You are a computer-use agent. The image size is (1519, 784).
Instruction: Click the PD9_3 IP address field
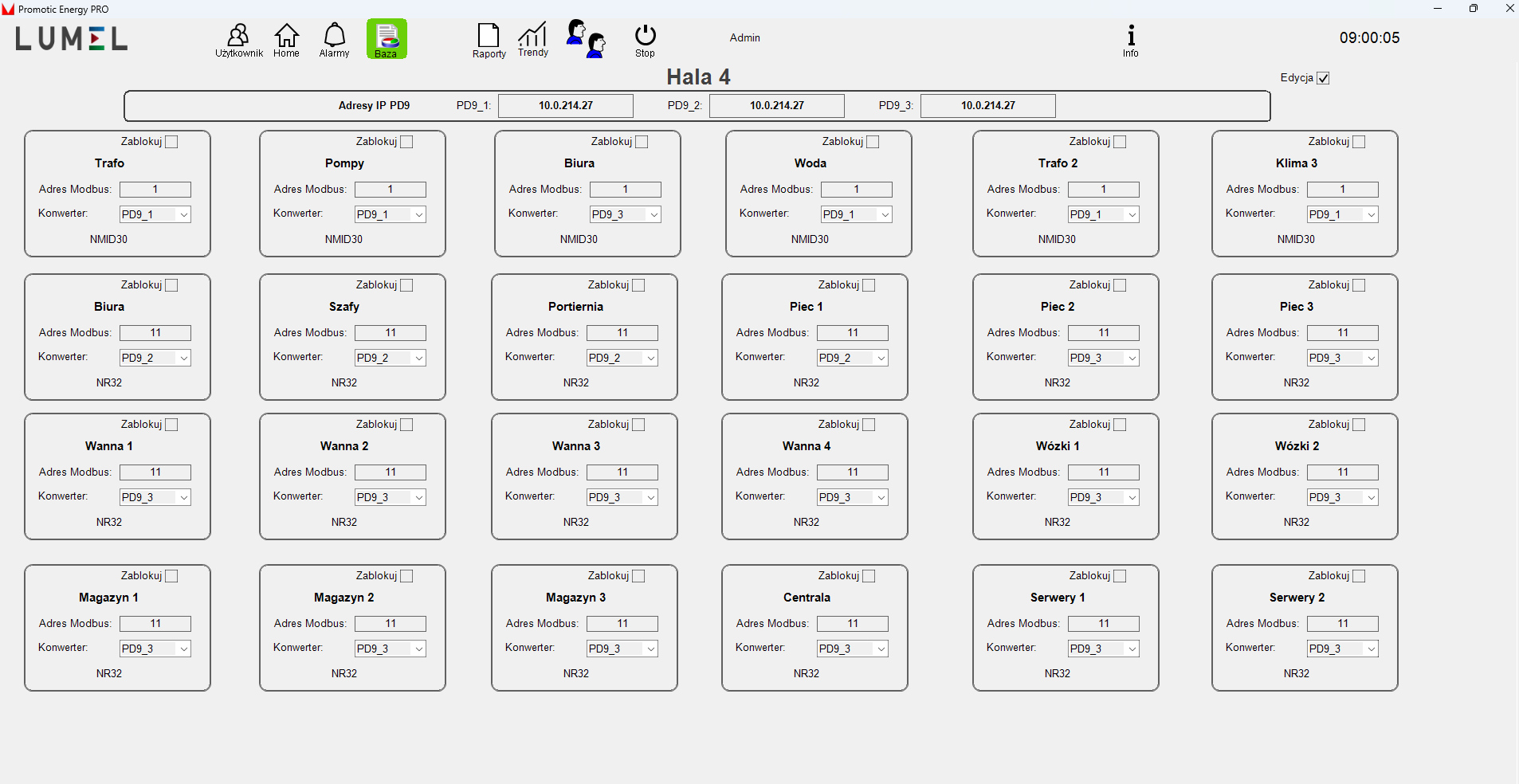988,105
